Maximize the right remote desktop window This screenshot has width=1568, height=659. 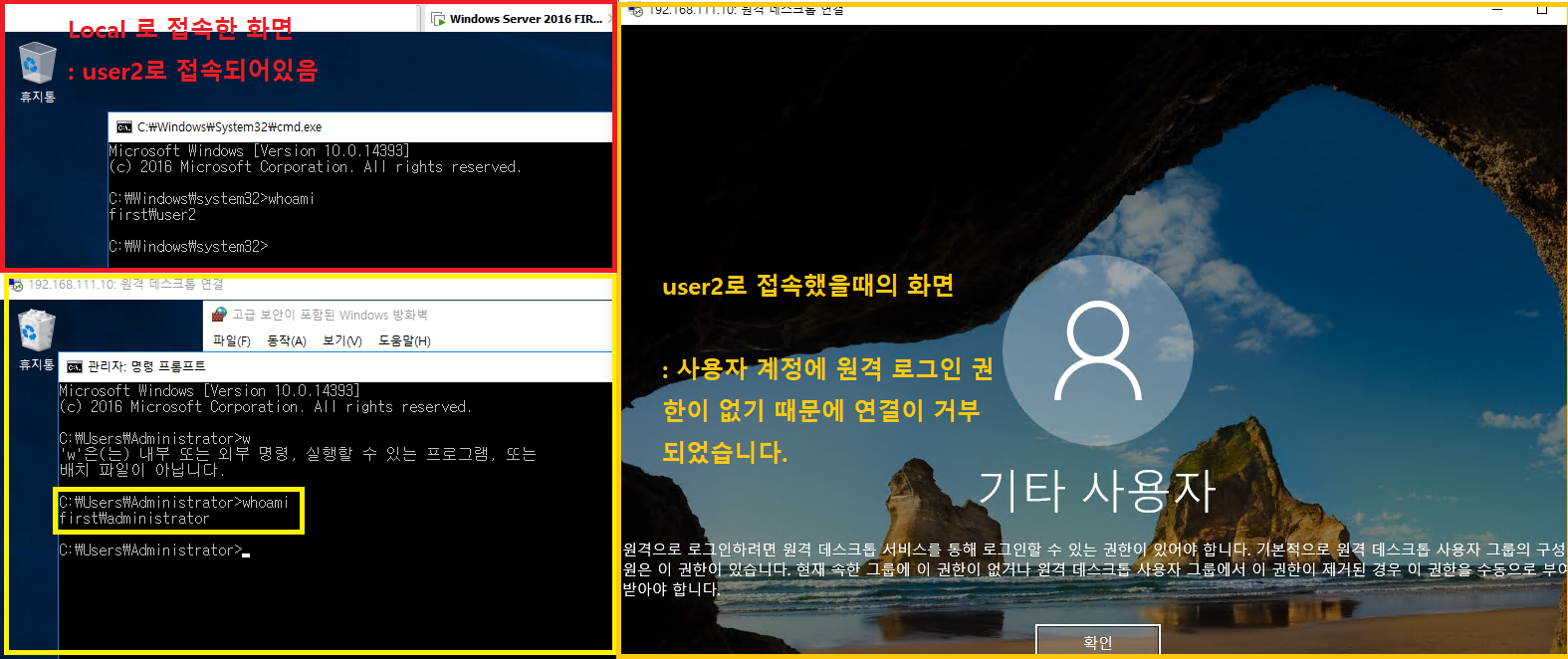pos(1542,9)
